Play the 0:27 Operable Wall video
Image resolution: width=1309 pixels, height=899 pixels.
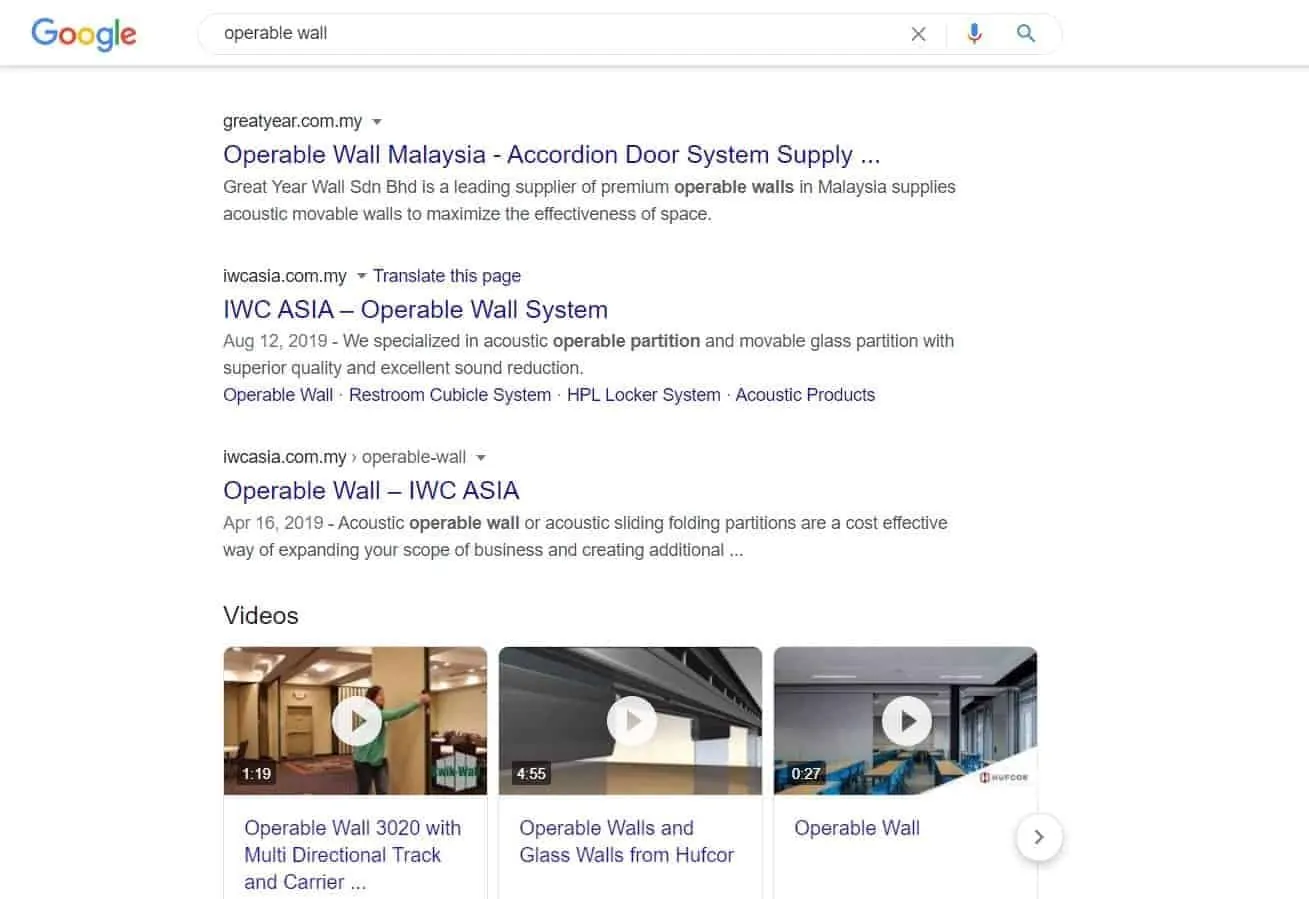click(x=906, y=721)
